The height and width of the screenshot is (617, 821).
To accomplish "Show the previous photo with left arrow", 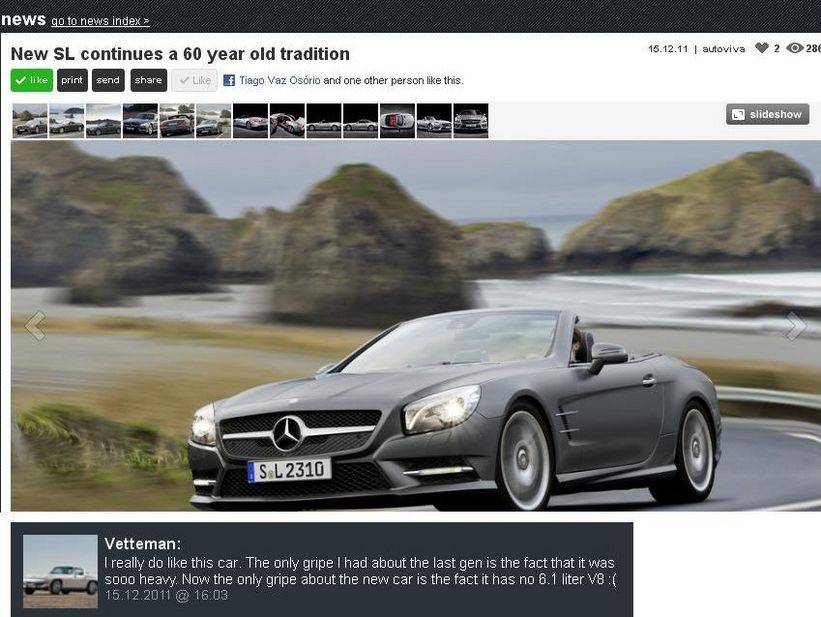I will click(35, 326).
